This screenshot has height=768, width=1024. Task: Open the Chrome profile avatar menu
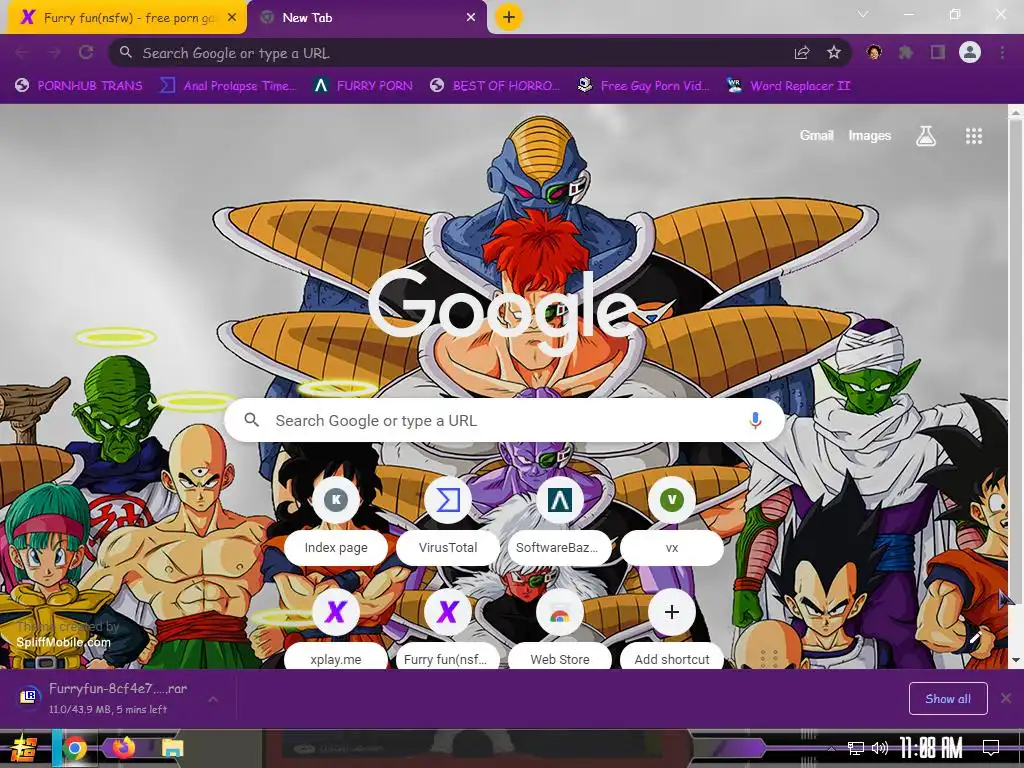(x=970, y=52)
